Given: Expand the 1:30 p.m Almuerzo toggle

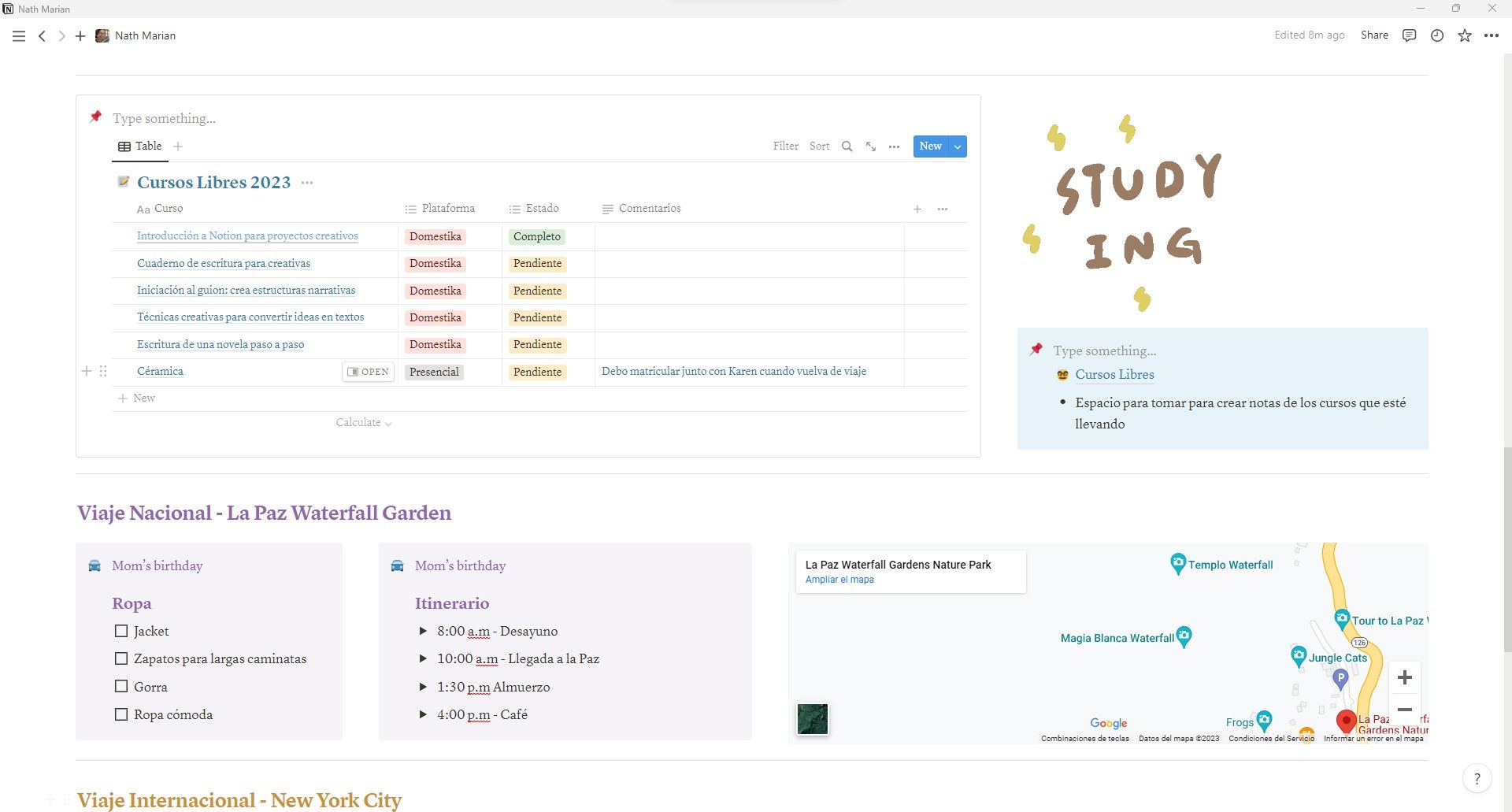Looking at the screenshot, I should click(x=423, y=687).
